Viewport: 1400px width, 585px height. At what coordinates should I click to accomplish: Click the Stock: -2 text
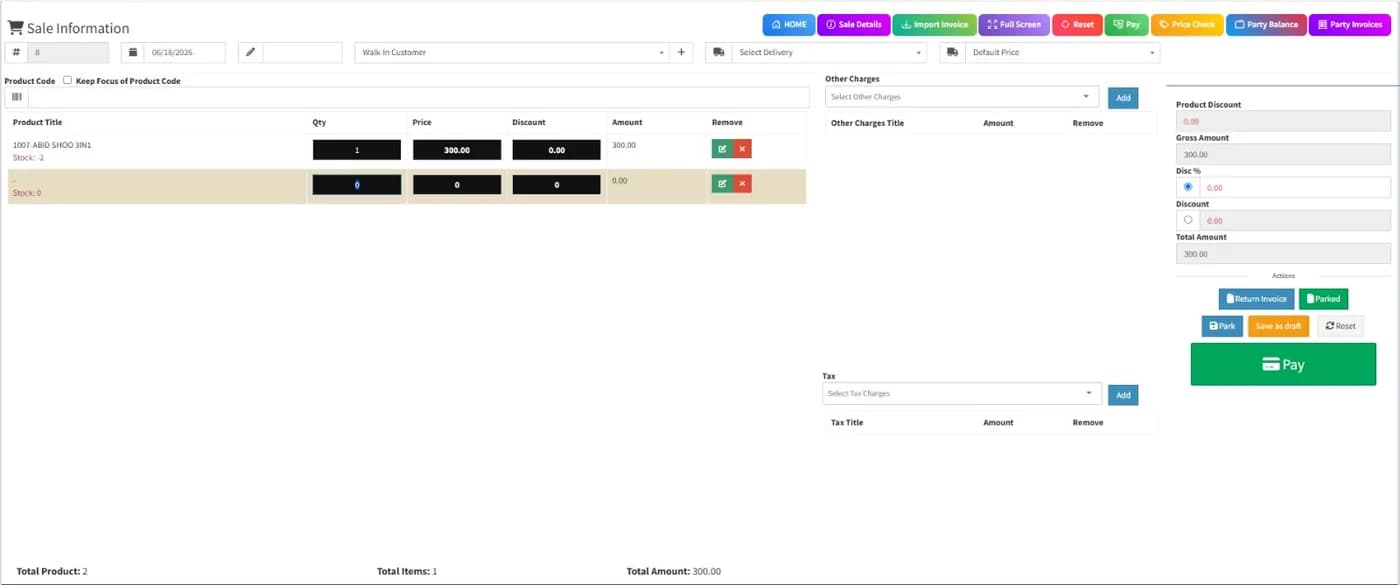[x=28, y=157]
